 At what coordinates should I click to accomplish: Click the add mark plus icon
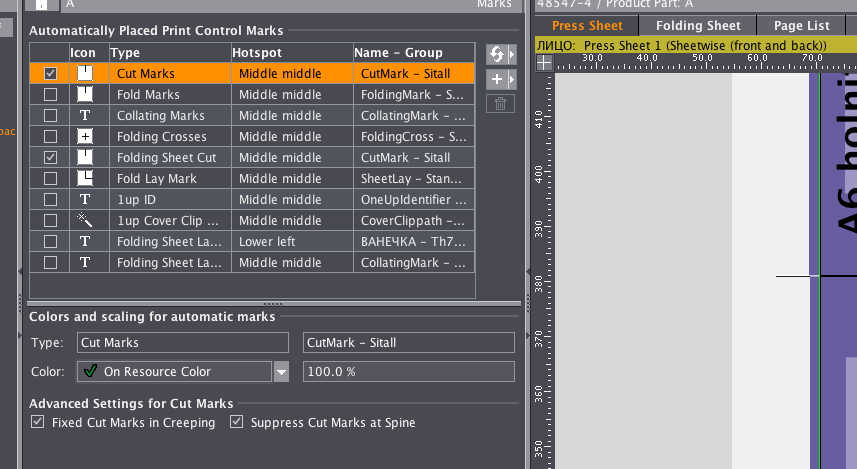tap(497, 78)
